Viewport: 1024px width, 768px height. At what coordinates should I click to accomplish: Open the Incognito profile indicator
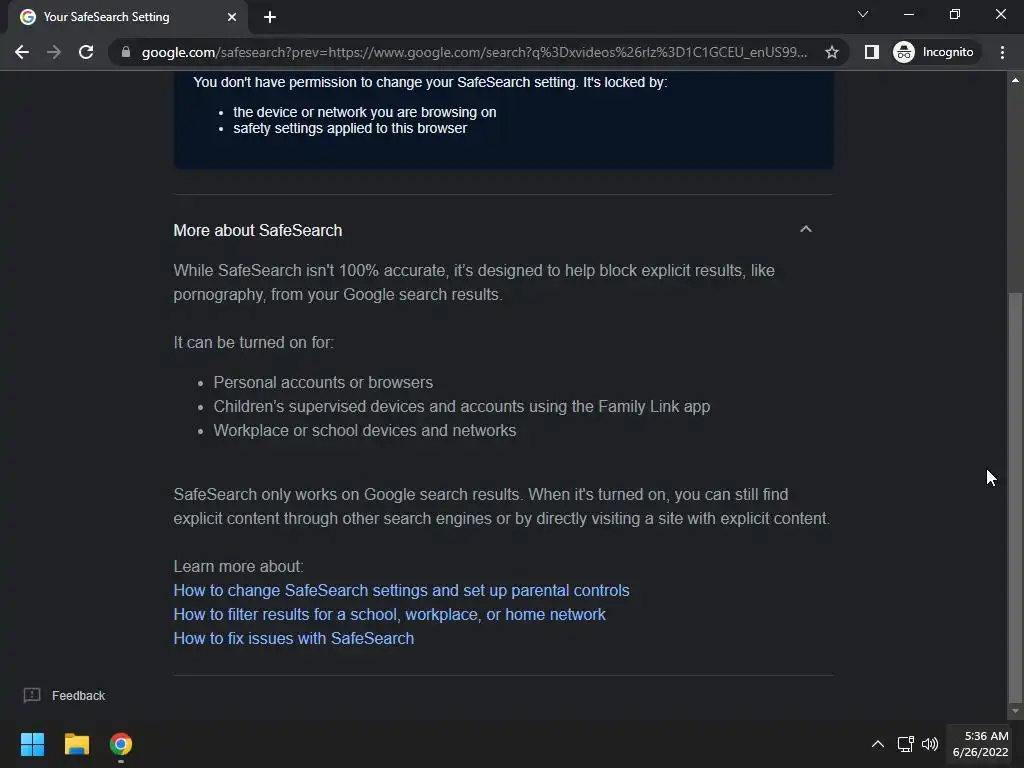[934, 52]
